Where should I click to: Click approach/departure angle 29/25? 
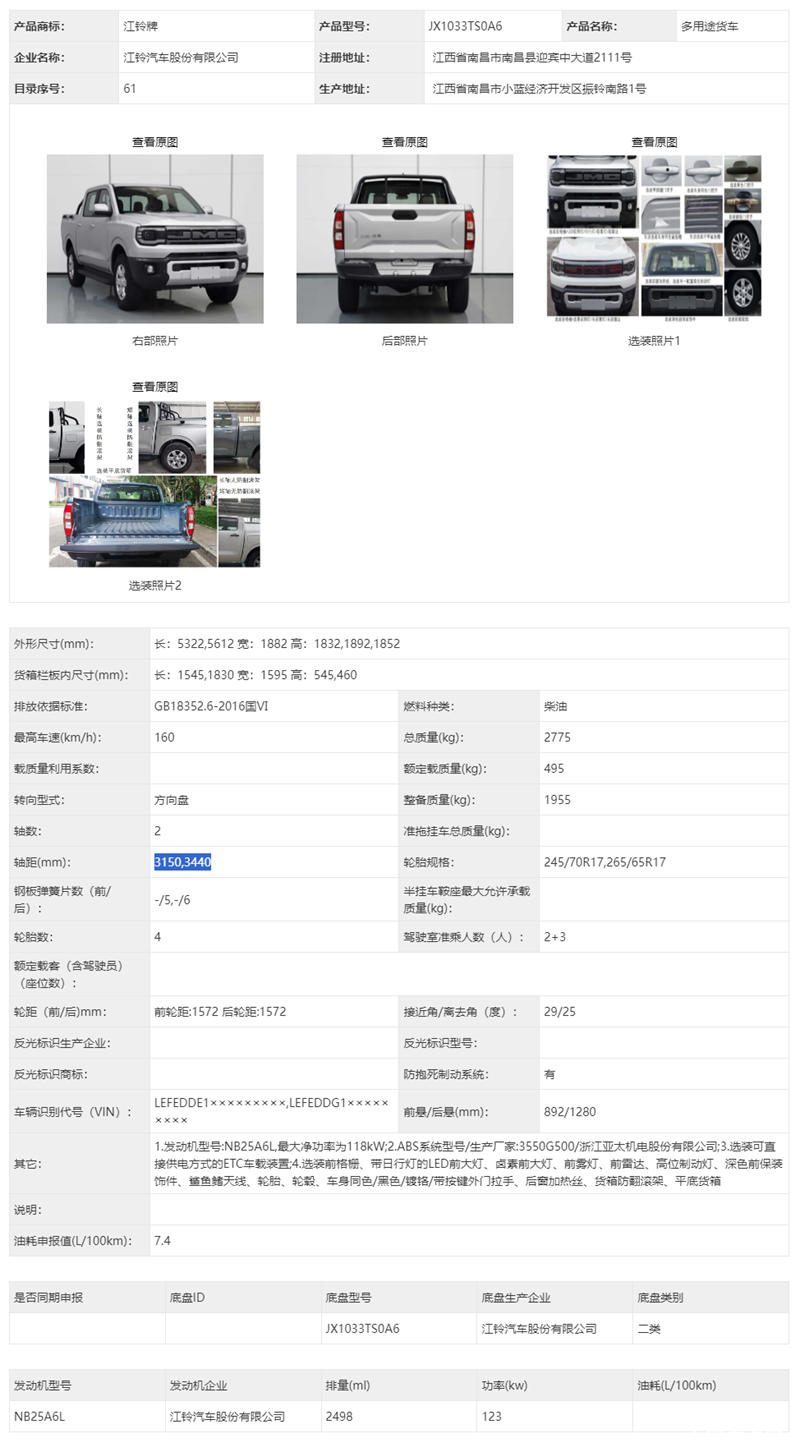560,1011
